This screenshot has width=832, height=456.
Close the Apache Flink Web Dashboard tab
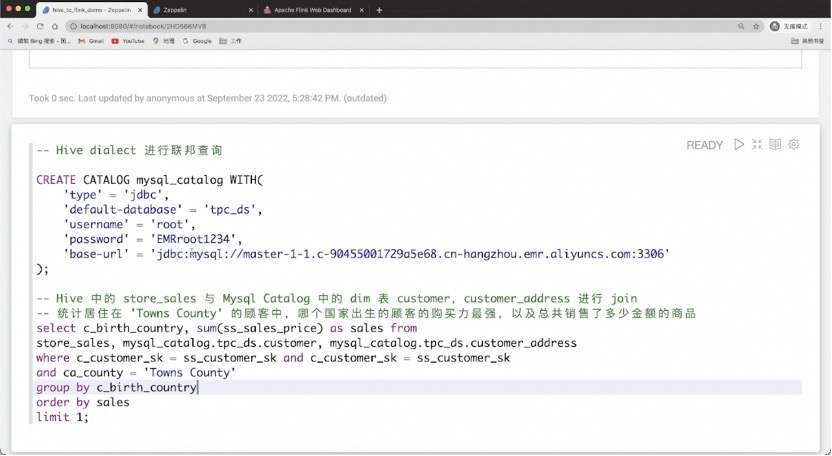point(362,10)
